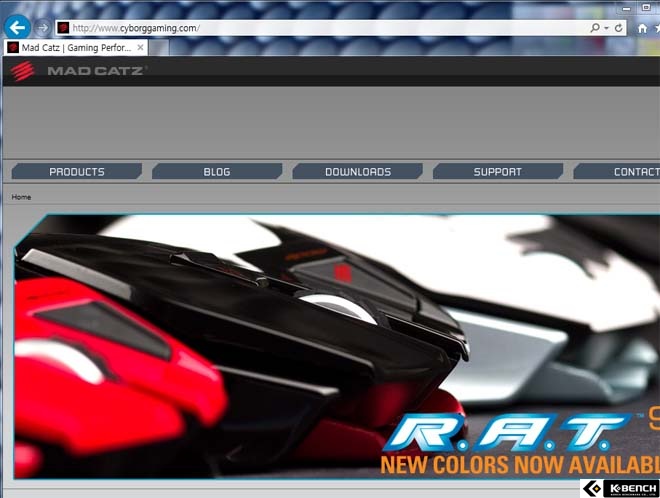Click the search magnifier icon in address bar

point(595,28)
